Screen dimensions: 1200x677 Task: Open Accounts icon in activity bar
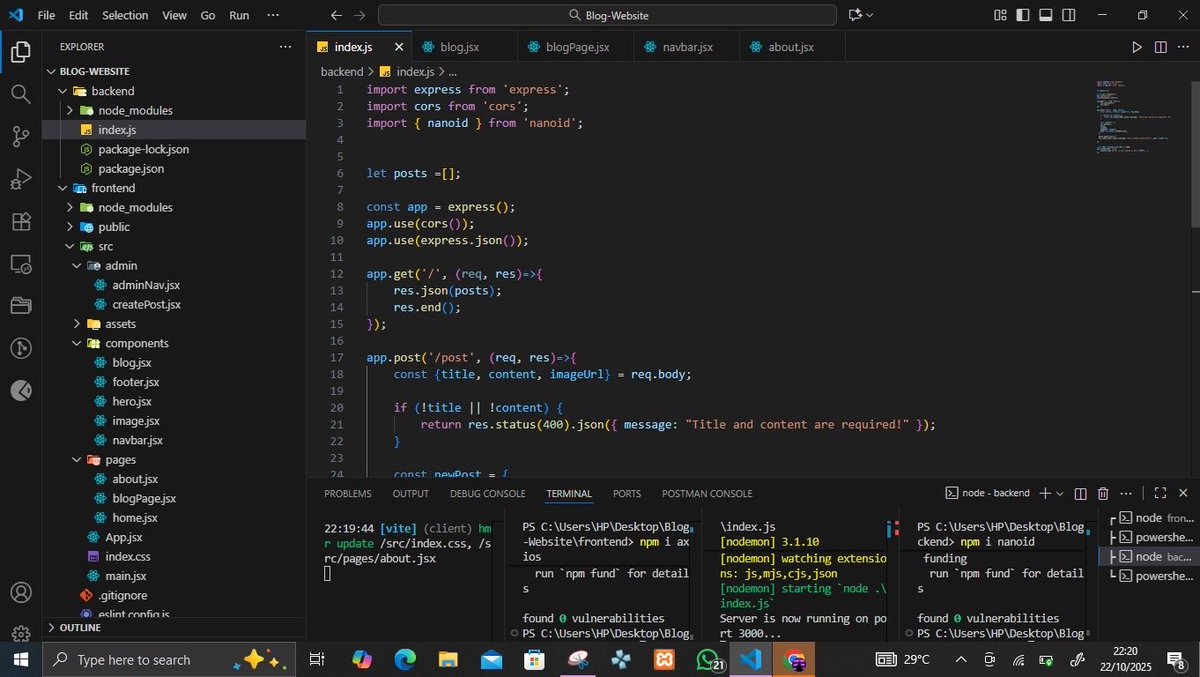(20, 594)
